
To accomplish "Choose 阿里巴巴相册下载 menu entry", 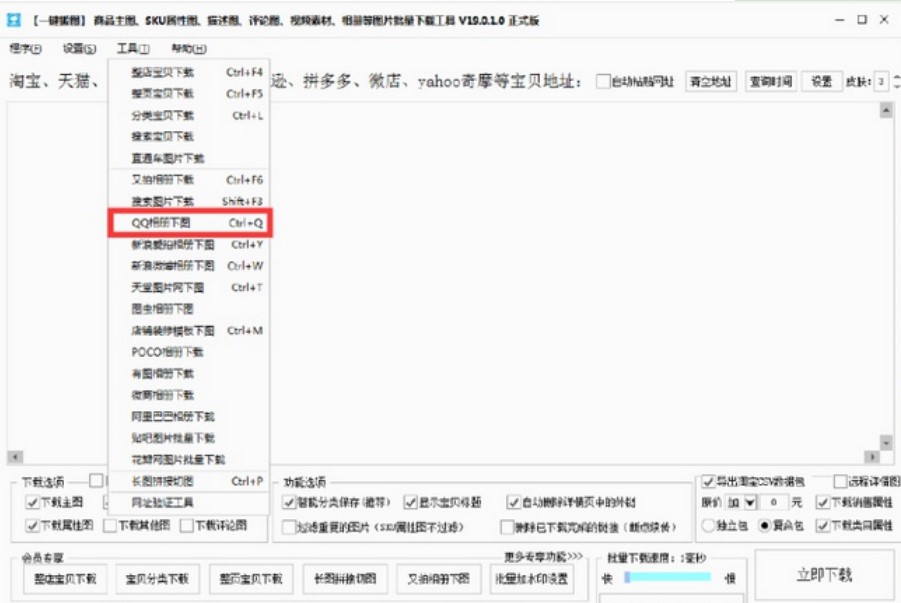I will pyautogui.click(x=189, y=416).
